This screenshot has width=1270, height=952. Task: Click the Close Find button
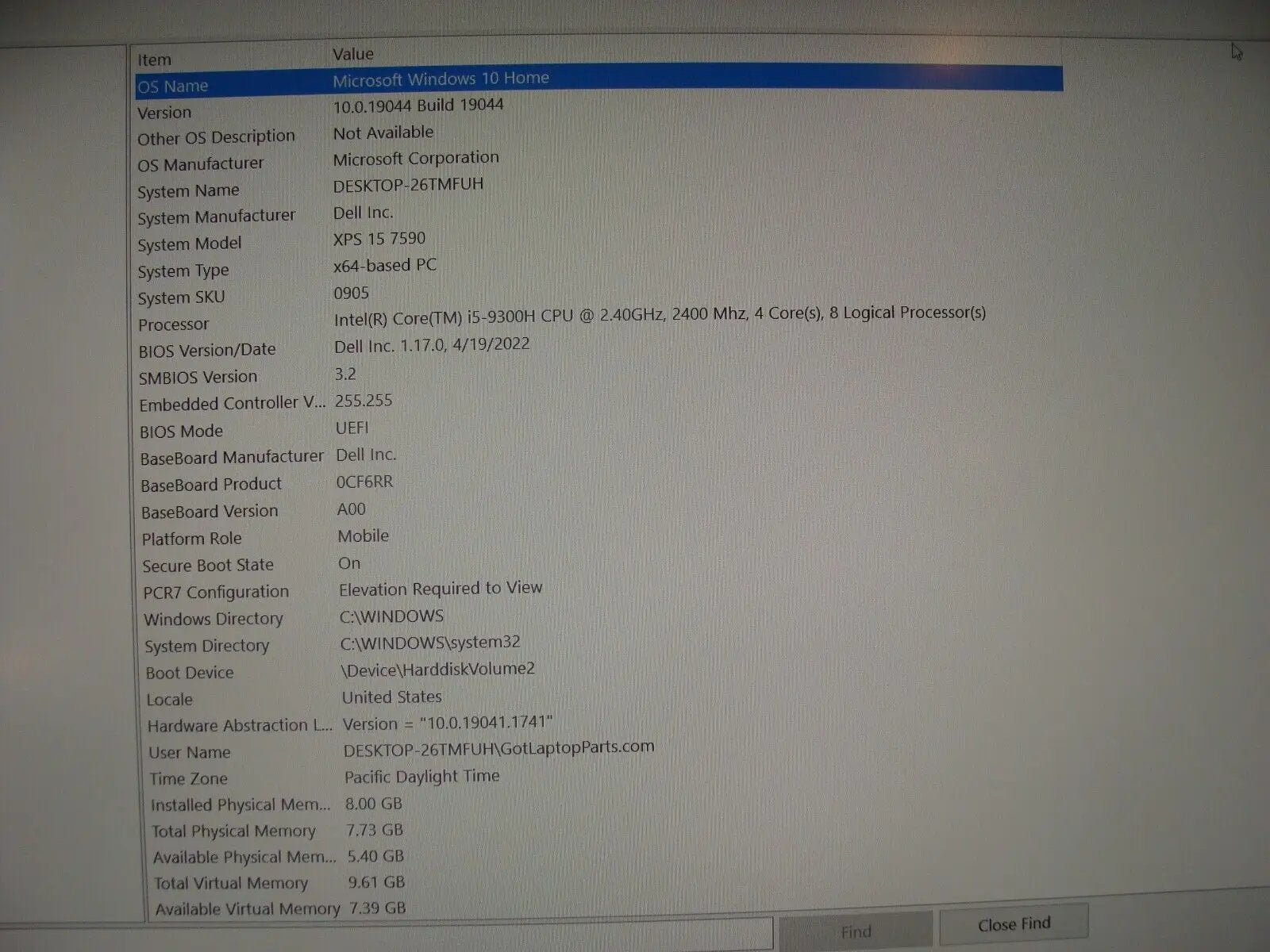tap(1014, 924)
